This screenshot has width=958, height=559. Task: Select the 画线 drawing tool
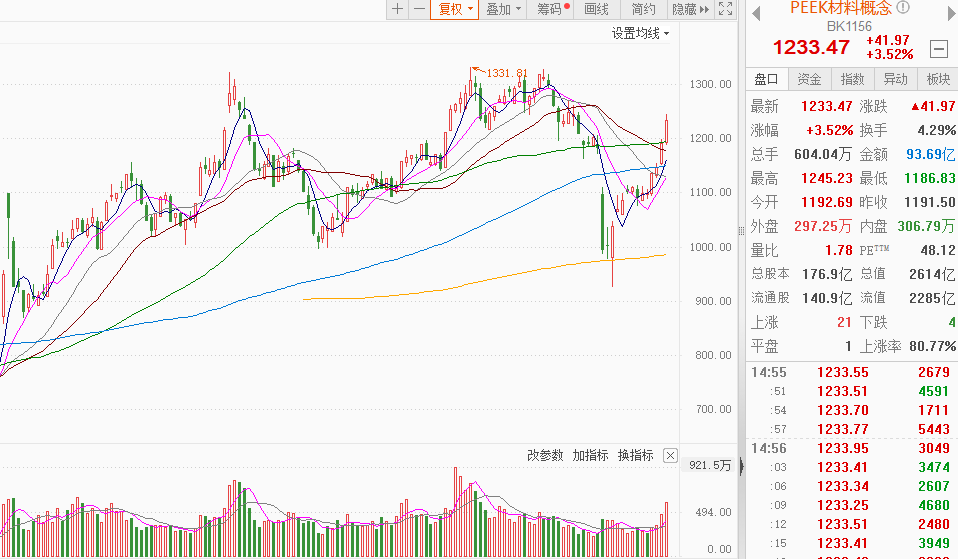[x=597, y=9]
